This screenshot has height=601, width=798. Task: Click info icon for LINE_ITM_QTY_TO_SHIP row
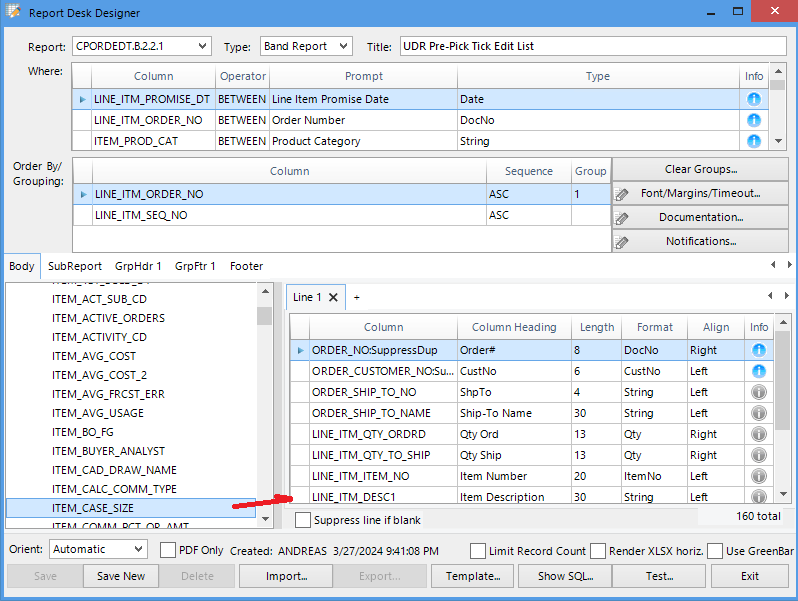[x=758, y=455]
